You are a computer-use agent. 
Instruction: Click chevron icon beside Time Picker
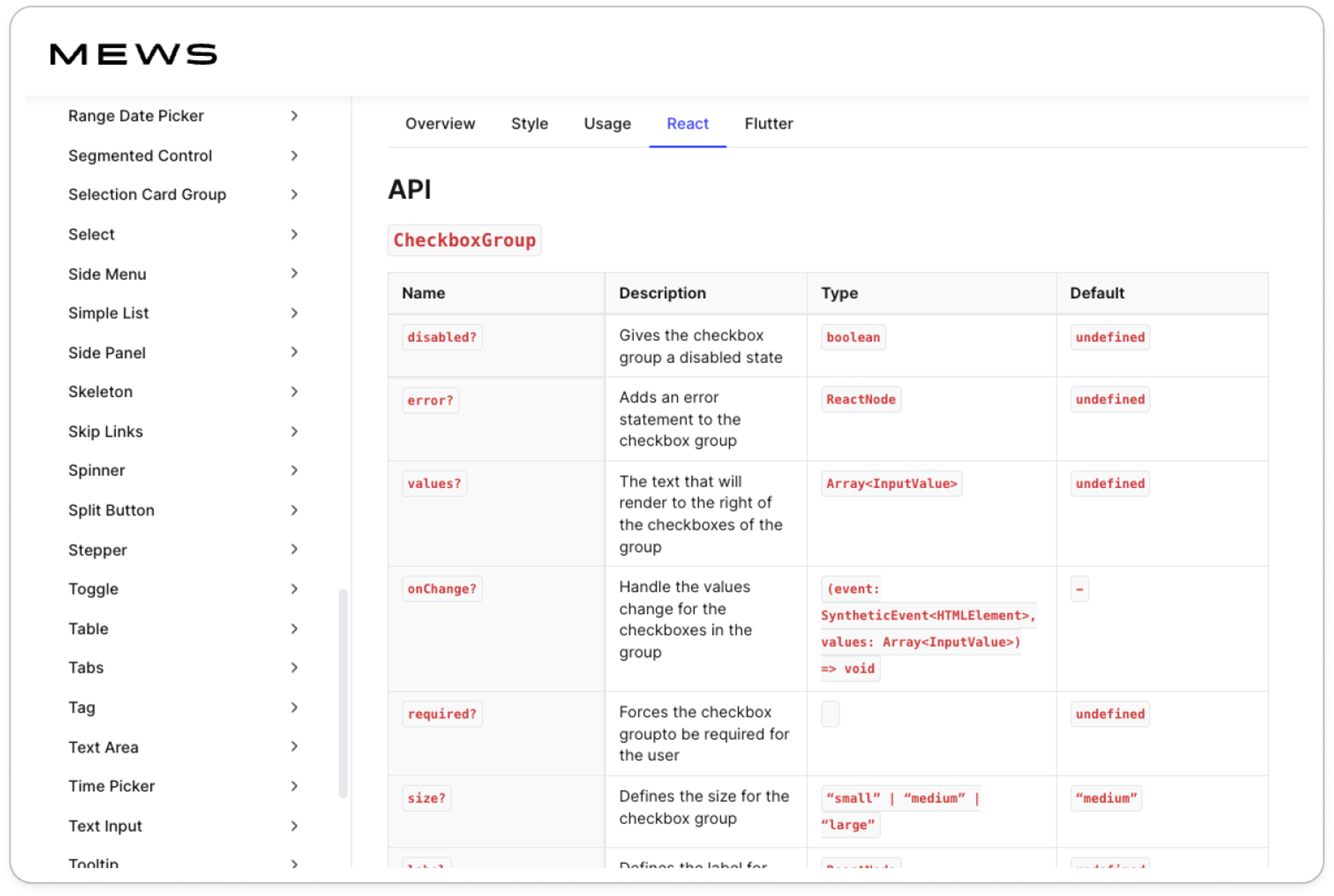pos(294,786)
